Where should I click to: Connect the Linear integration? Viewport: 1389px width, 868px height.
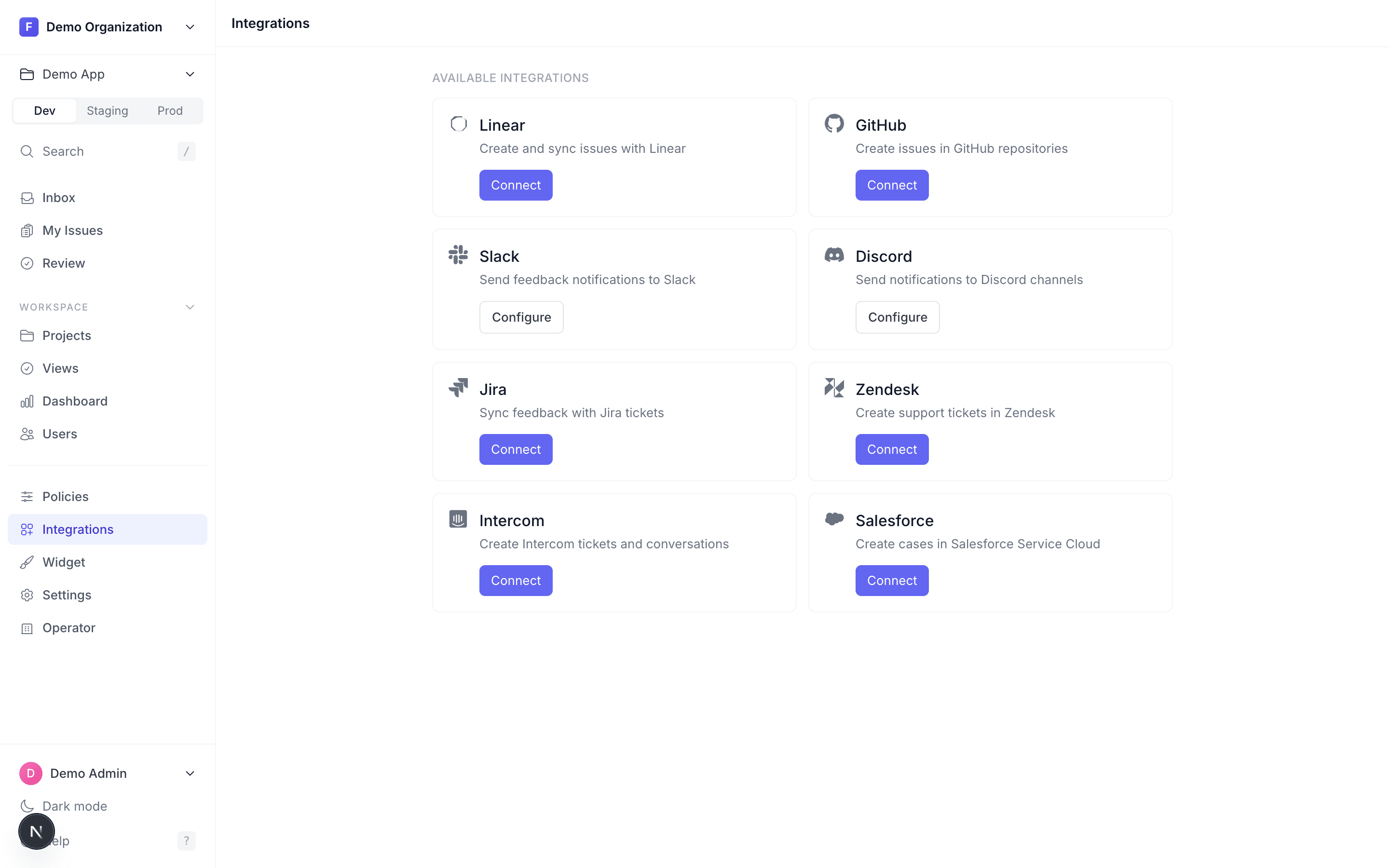(x=515, y=185)
